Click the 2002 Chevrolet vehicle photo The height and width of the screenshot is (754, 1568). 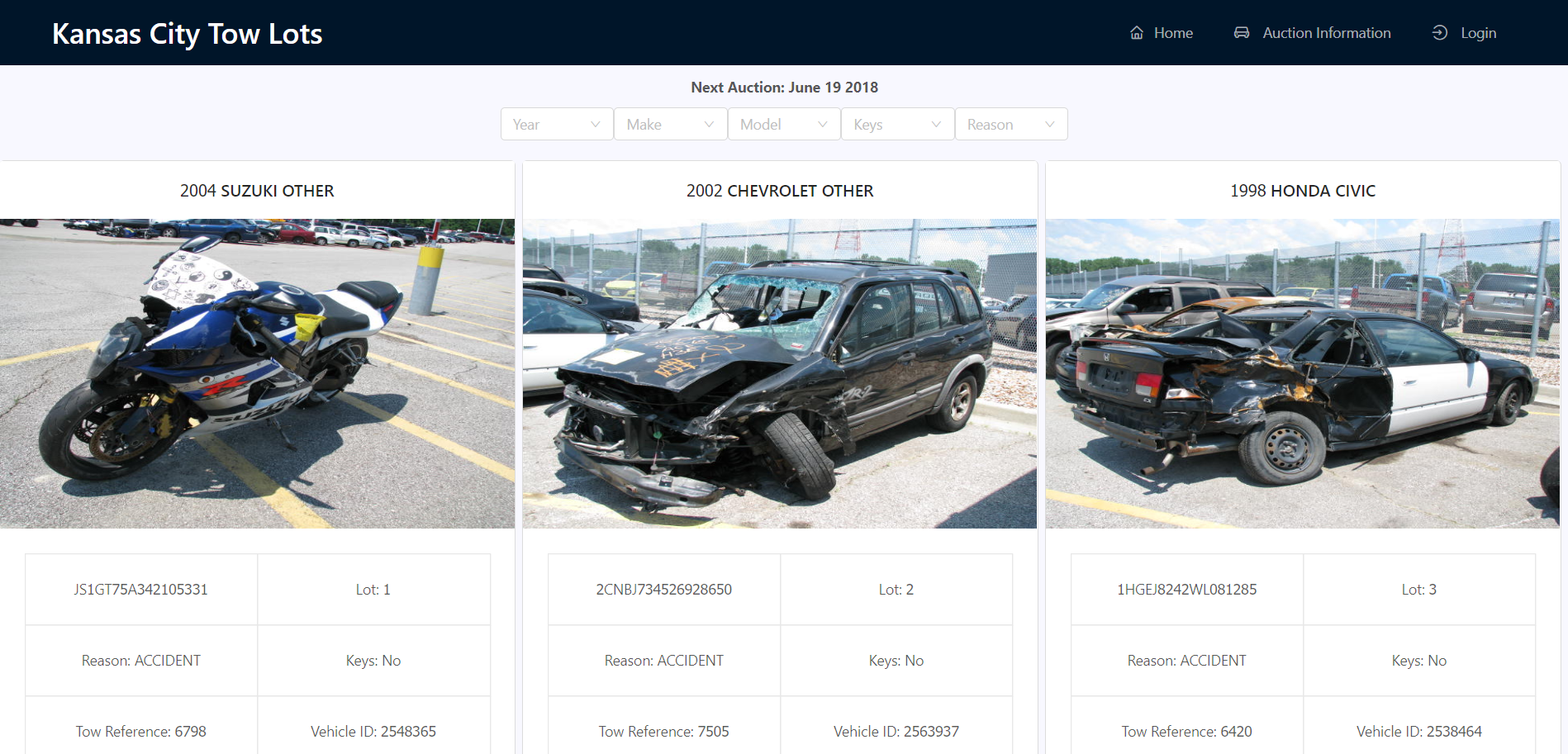click(x=780, y=372)
